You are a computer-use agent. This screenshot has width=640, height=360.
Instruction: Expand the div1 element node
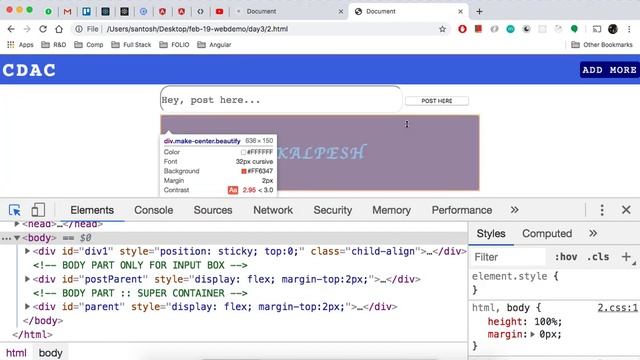tap(27, 251)
